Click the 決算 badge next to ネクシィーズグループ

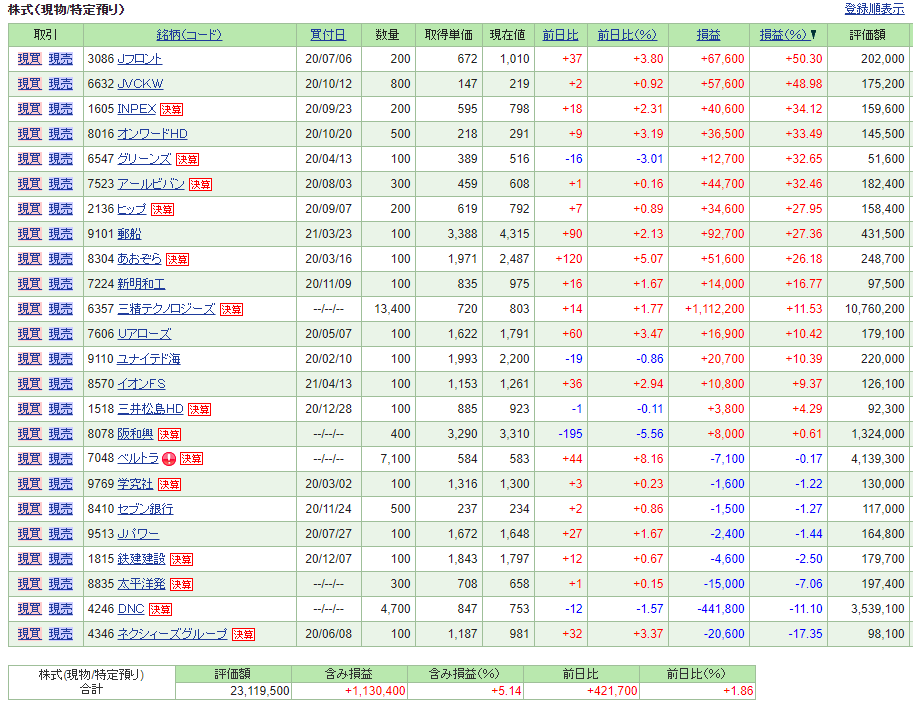pyautogui.click(x=243, y=635)
